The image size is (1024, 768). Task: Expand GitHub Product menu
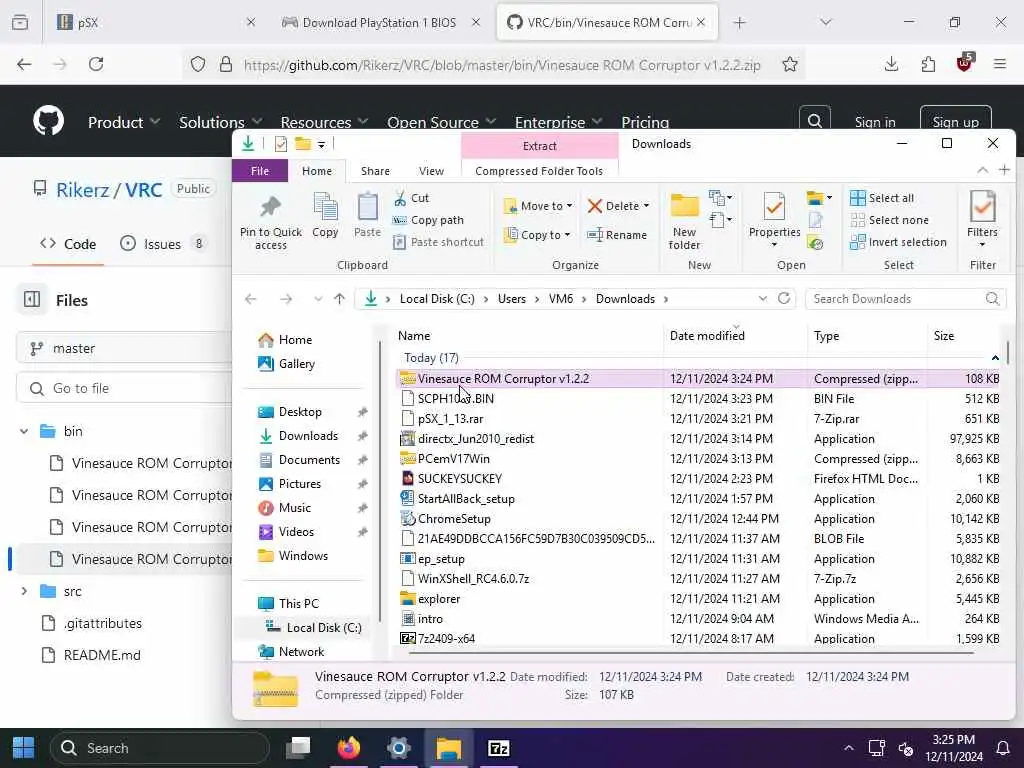(123, 122)
